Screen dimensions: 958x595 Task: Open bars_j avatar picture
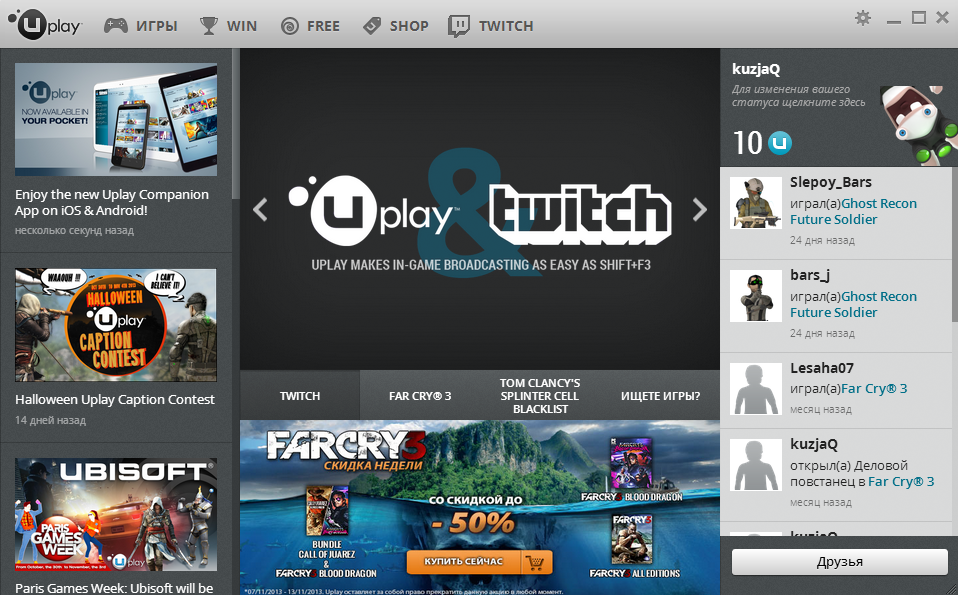pos(756,296)
